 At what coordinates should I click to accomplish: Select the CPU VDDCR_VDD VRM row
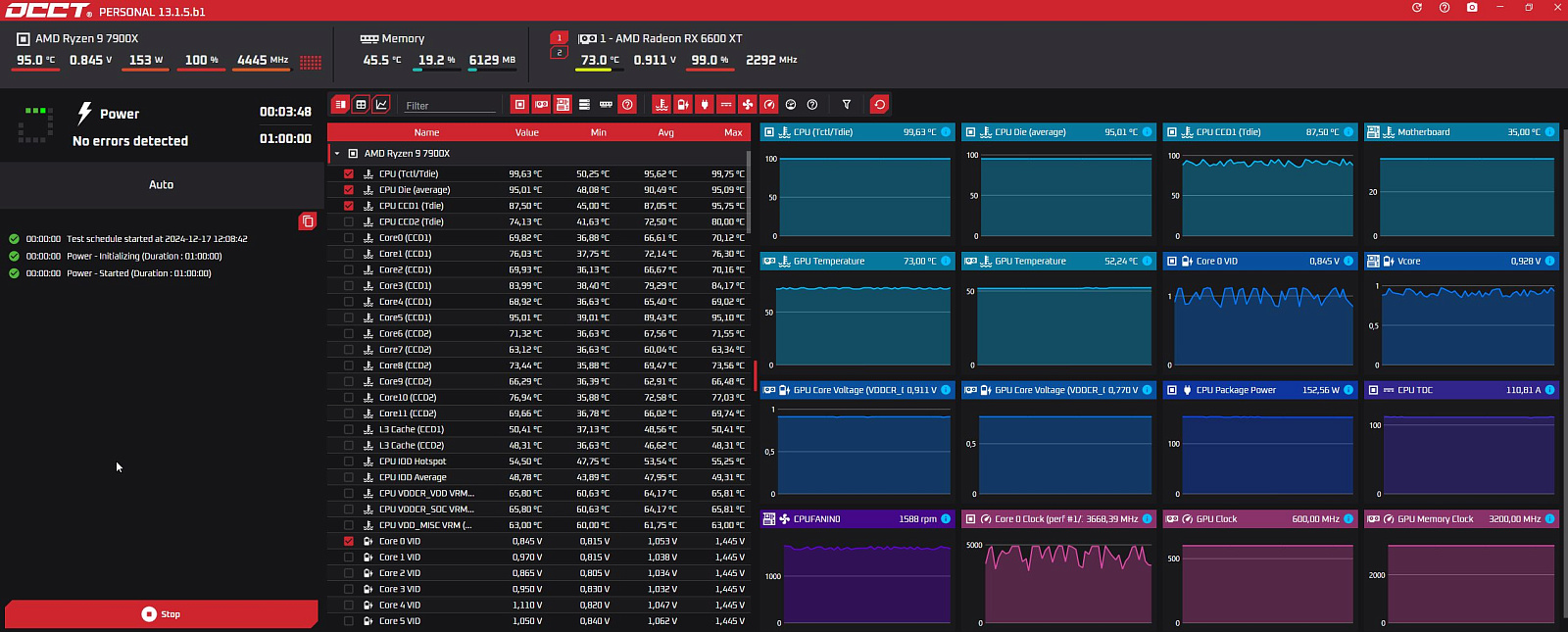coord(538,493)
